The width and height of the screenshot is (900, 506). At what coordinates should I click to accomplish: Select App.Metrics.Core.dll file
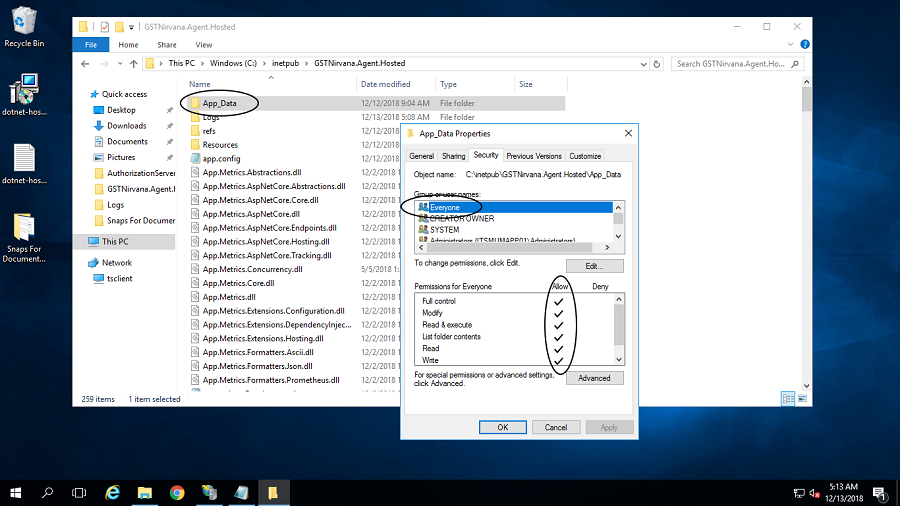(238, 283)
